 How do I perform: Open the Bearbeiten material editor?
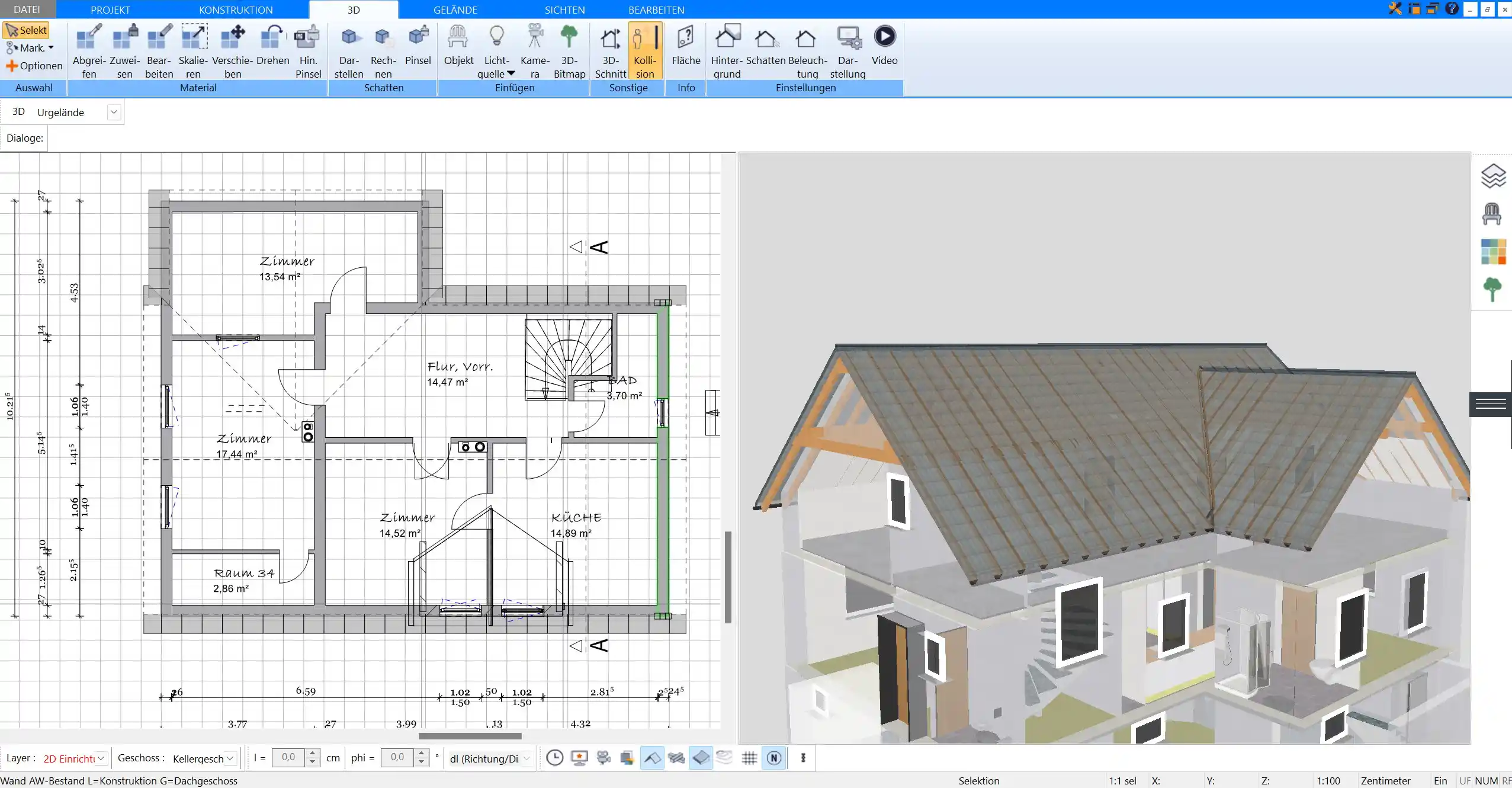(159, 51)
